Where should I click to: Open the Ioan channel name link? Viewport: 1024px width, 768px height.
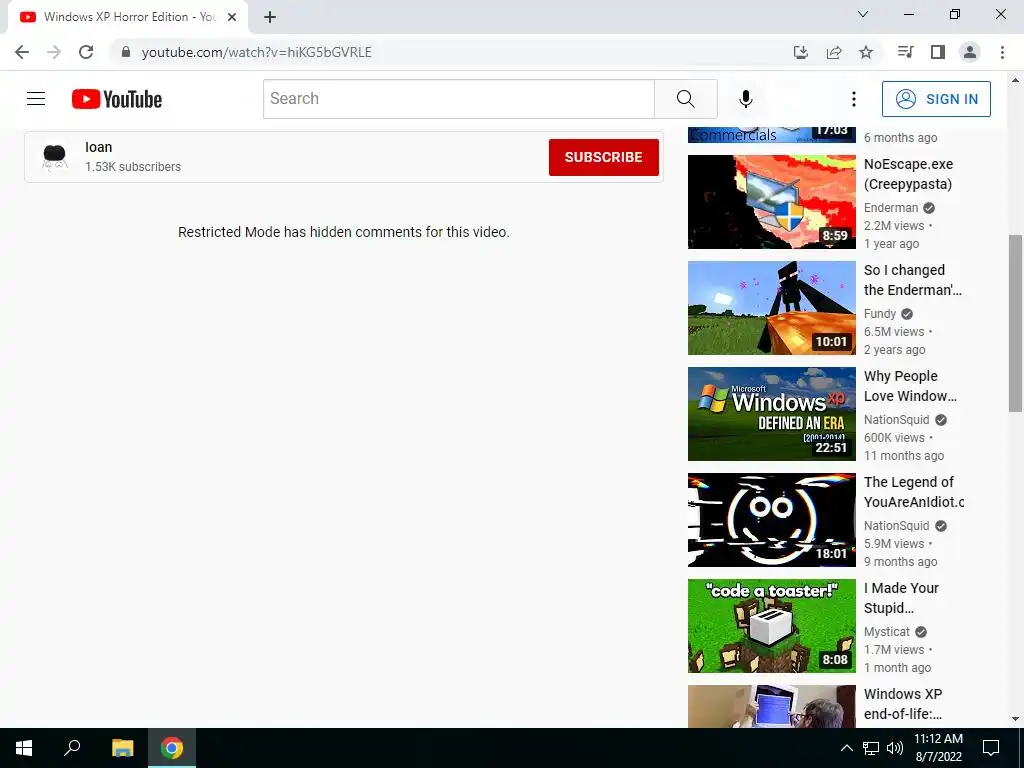pyautogui.click(x=99, y=147)
